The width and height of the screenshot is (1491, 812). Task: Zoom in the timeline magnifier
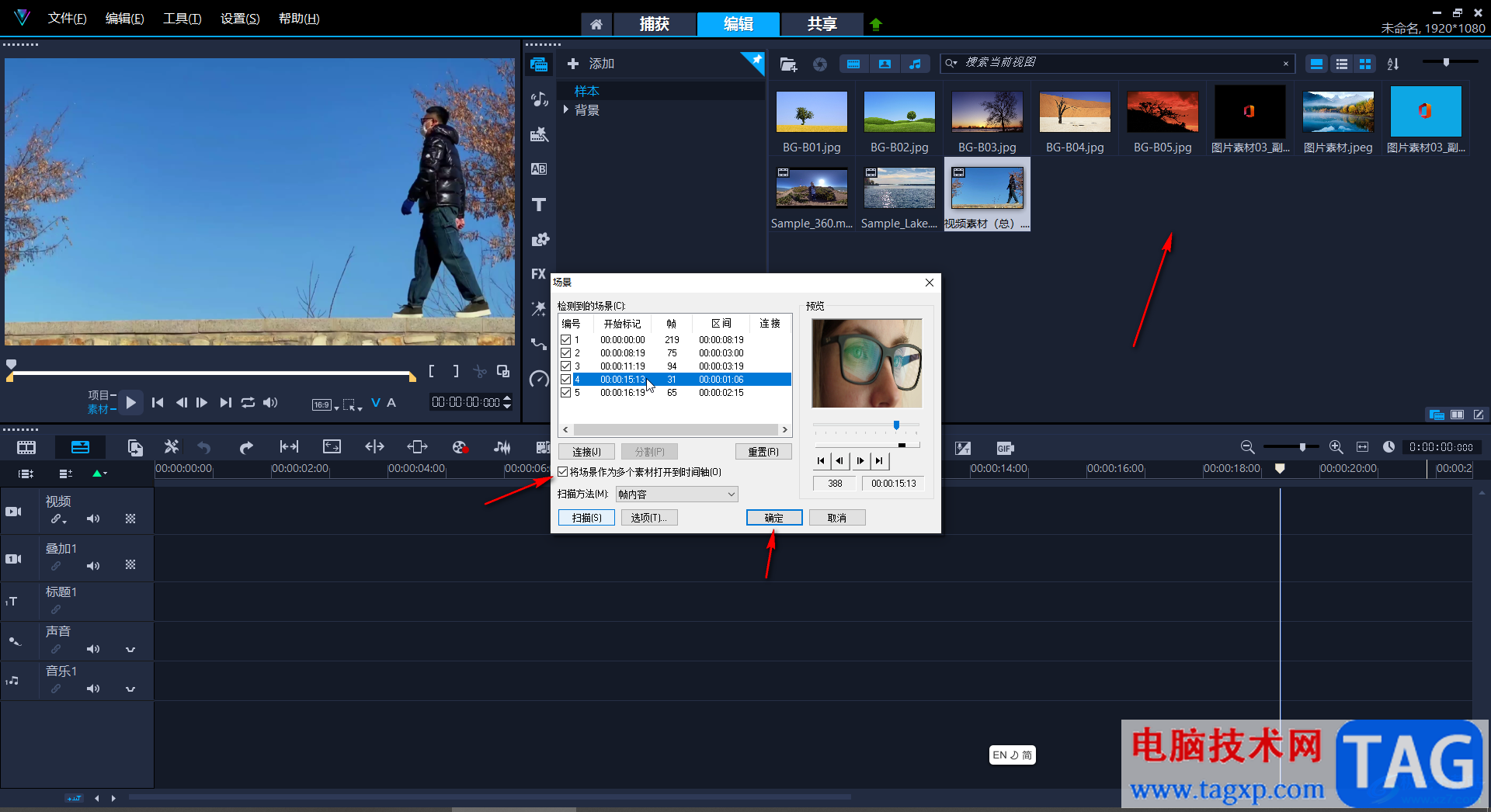pos(1336,447)
